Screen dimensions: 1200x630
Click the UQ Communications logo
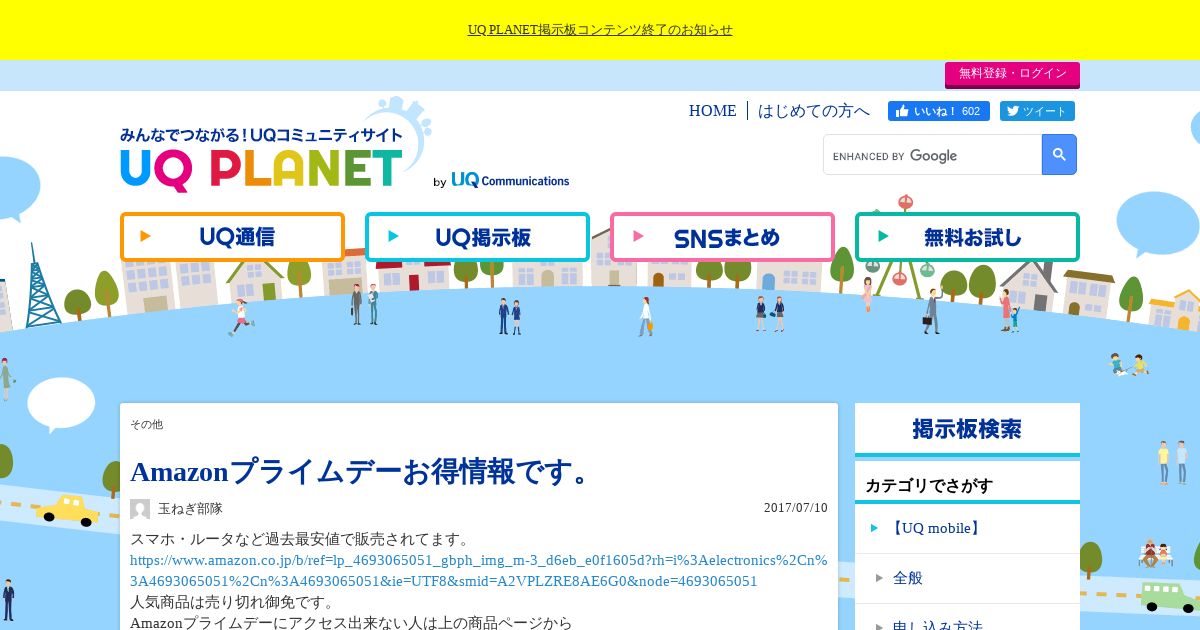[510, 180]
